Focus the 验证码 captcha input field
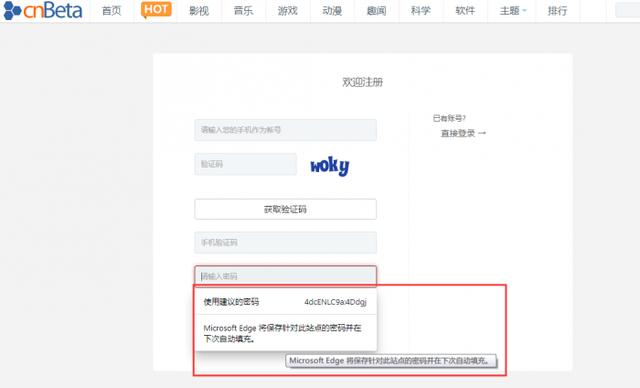Viewport: 640px width, 388px height. 245,164
